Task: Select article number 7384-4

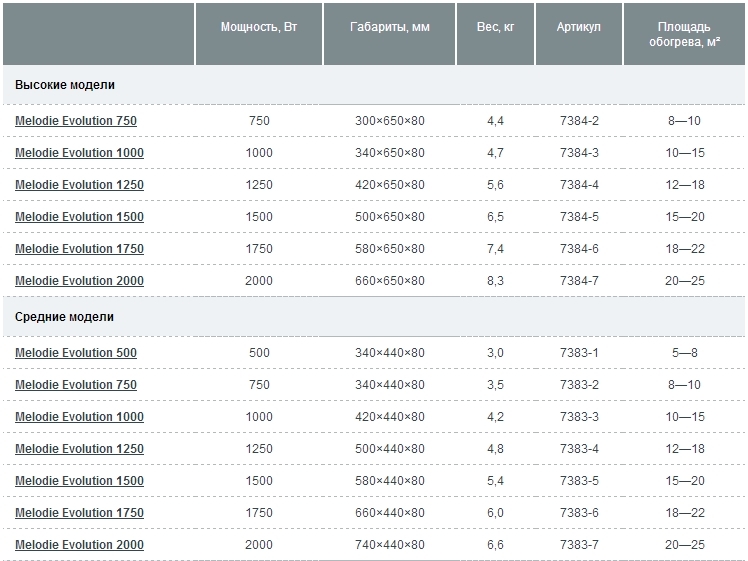Action: (x=579, y=185)
